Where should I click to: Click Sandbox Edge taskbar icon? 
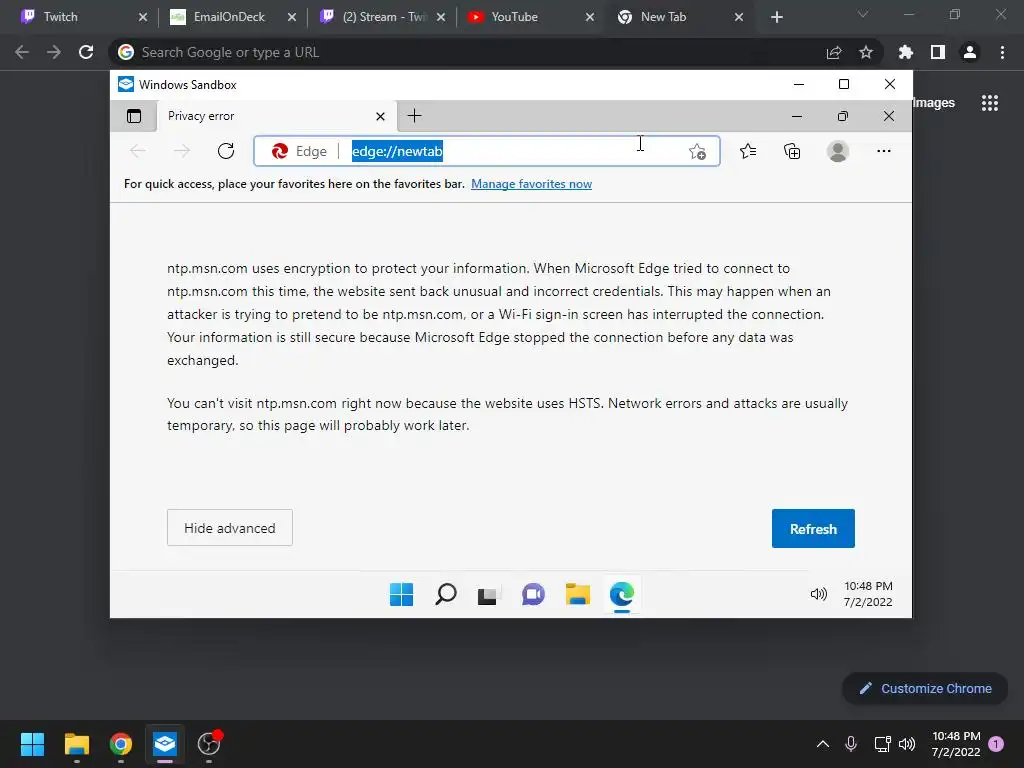click(622, 594)
